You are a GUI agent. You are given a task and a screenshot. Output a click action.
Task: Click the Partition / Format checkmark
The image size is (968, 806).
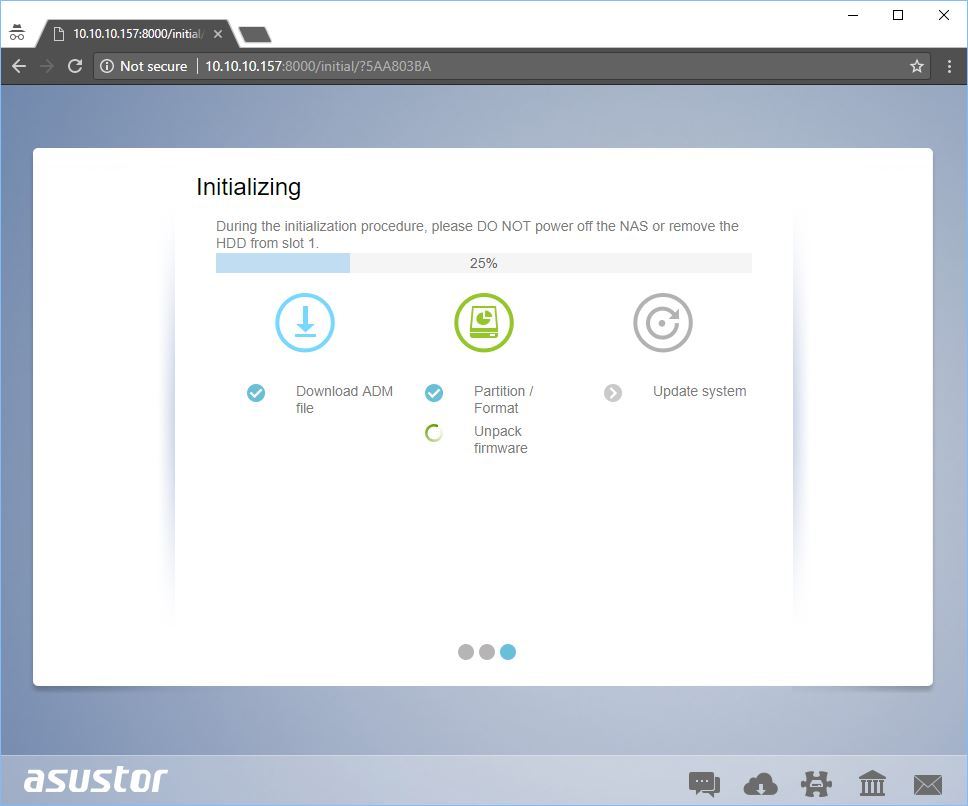click(x=434, y=393)
